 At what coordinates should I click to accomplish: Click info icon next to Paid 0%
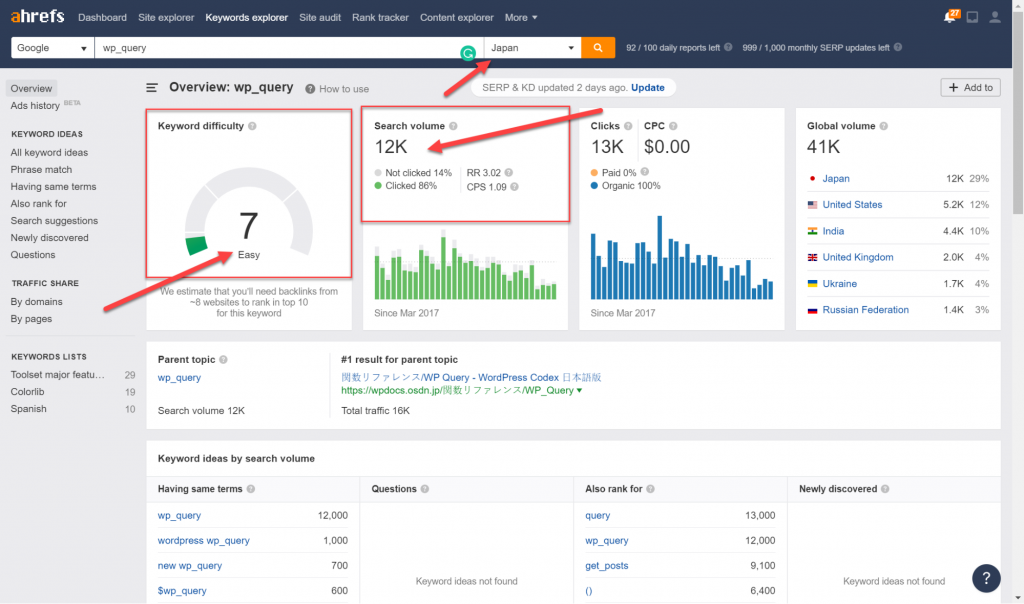coord(645,172)
